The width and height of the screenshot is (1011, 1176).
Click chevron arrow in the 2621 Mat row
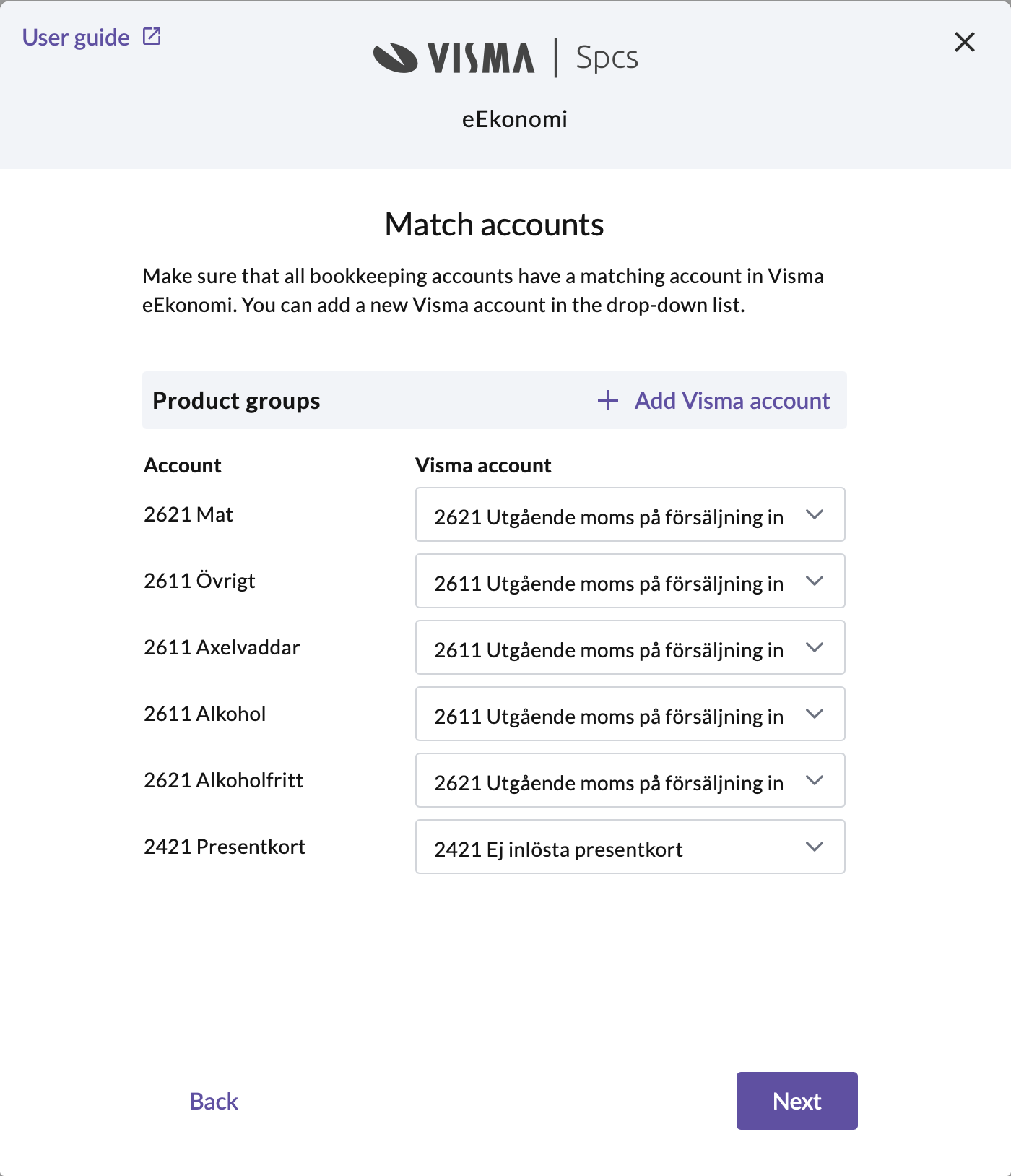coord(815,515)
